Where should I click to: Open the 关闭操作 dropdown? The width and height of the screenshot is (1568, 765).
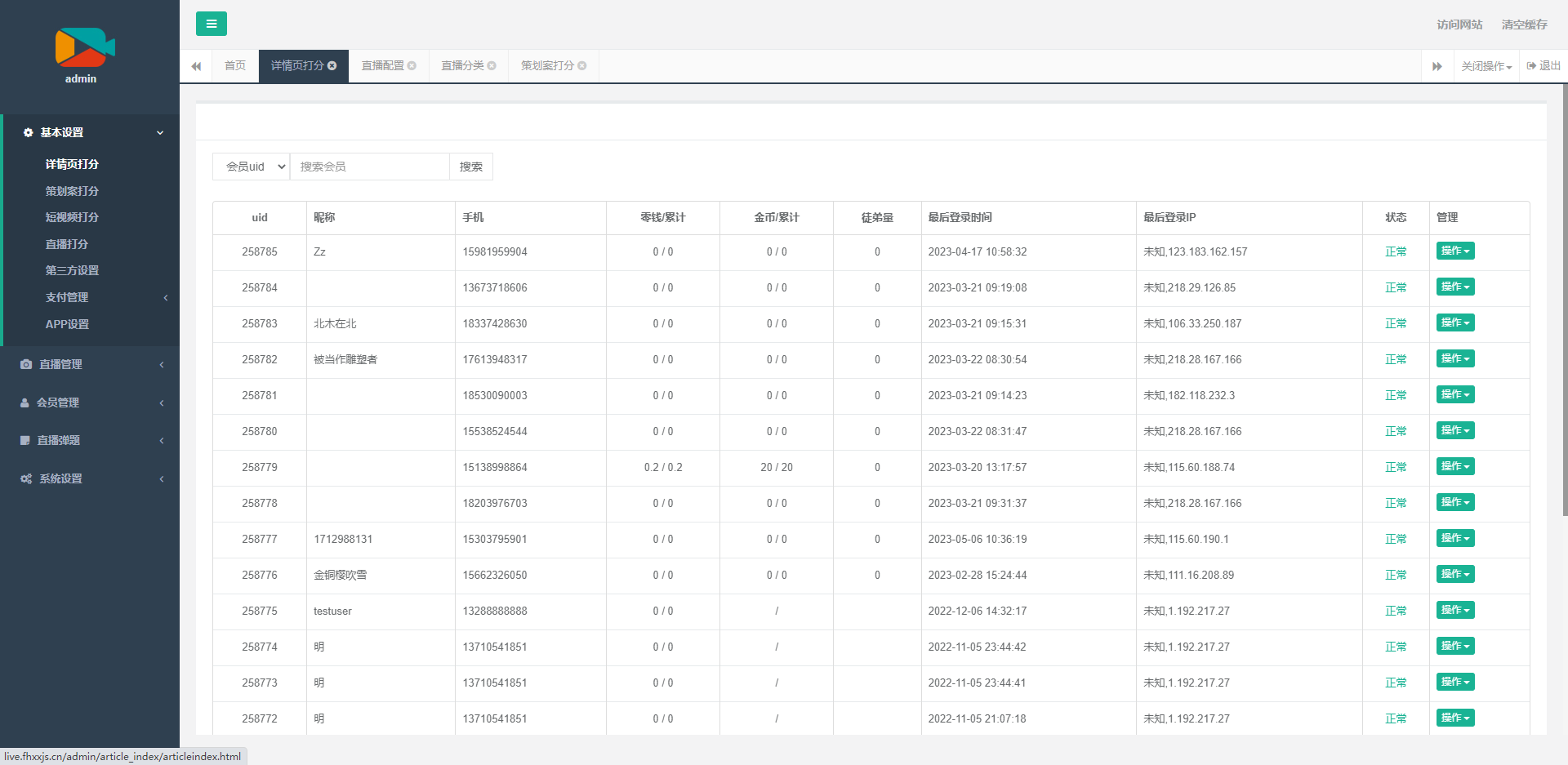tap(1486, 66)
